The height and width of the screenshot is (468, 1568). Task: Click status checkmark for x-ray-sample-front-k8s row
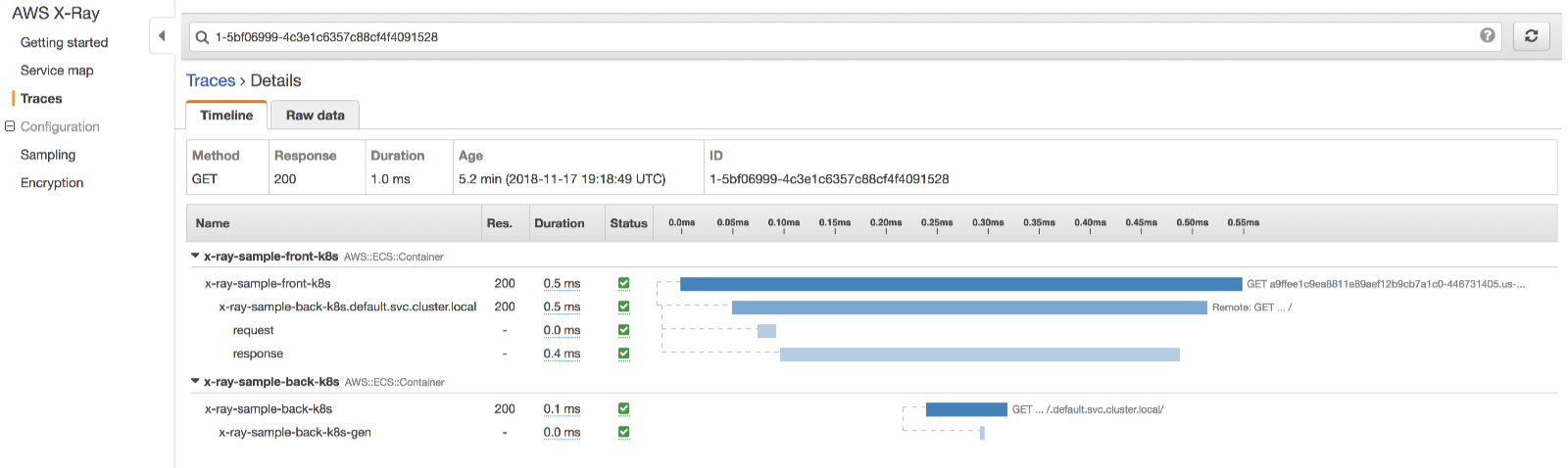coord(623,284)
